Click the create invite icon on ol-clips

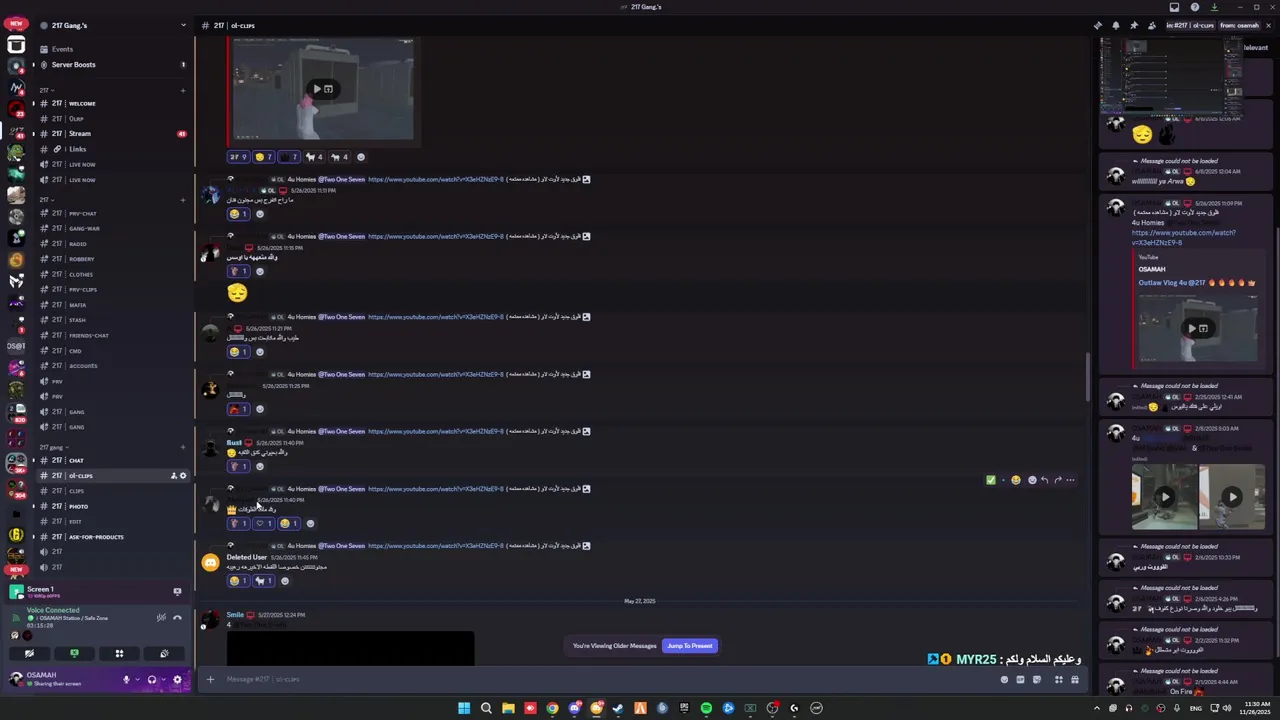[173, 476]
